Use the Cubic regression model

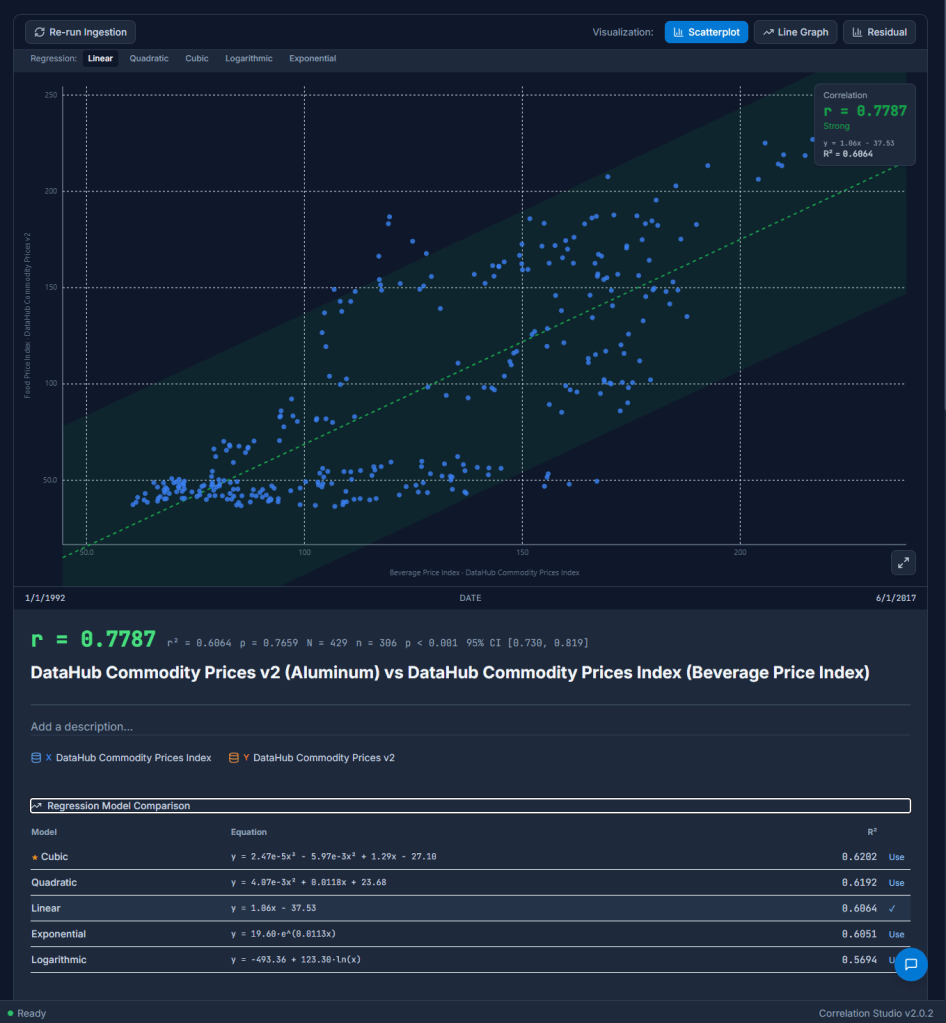[896, 857]
